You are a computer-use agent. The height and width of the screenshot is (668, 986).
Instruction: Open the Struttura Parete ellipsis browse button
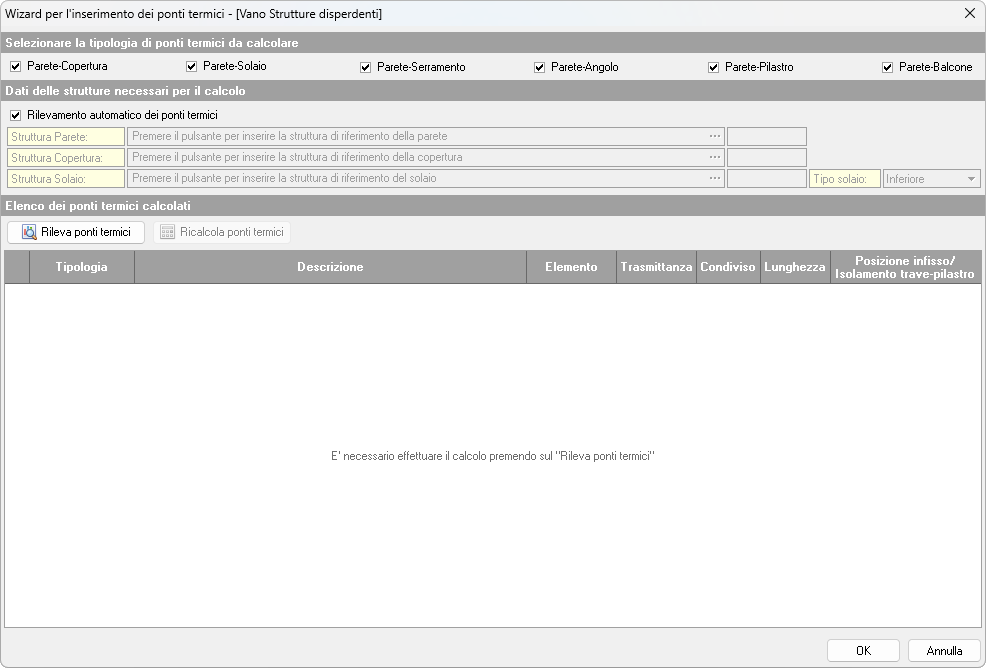(x=715, y=136)
